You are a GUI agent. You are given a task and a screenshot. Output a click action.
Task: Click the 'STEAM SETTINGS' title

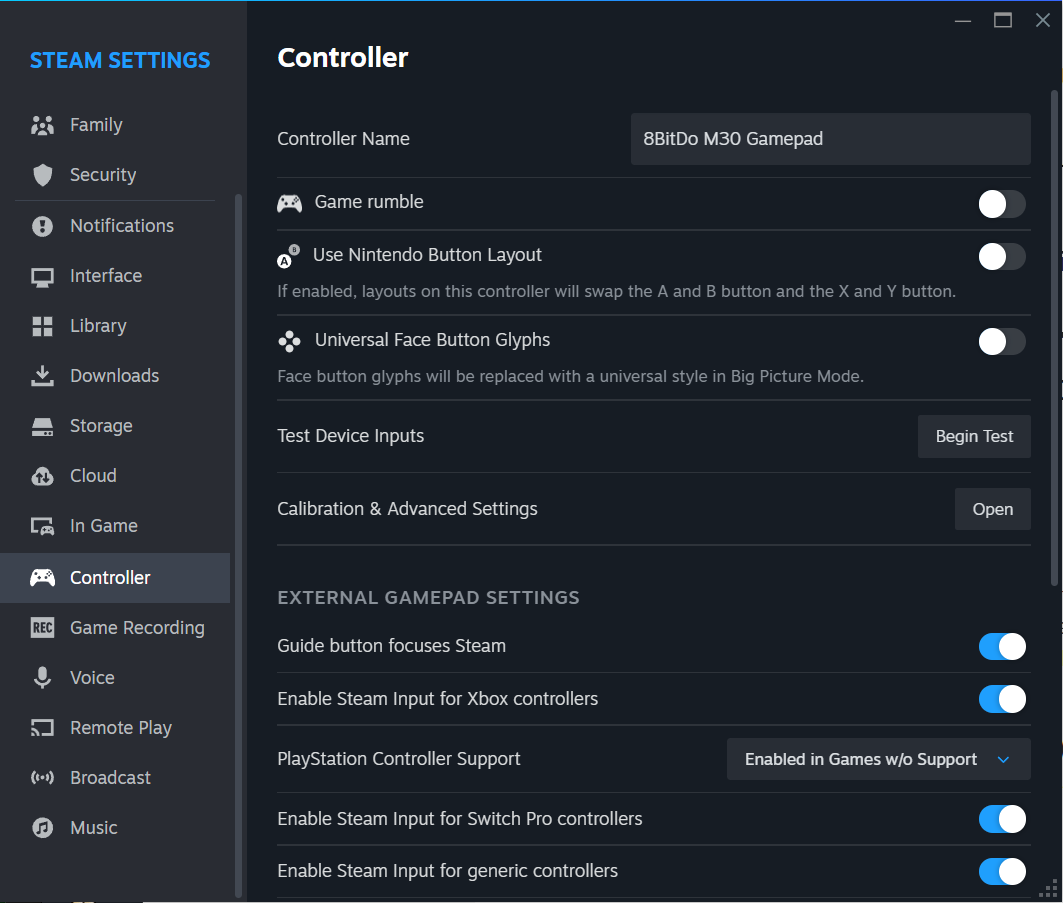[120, 61]
